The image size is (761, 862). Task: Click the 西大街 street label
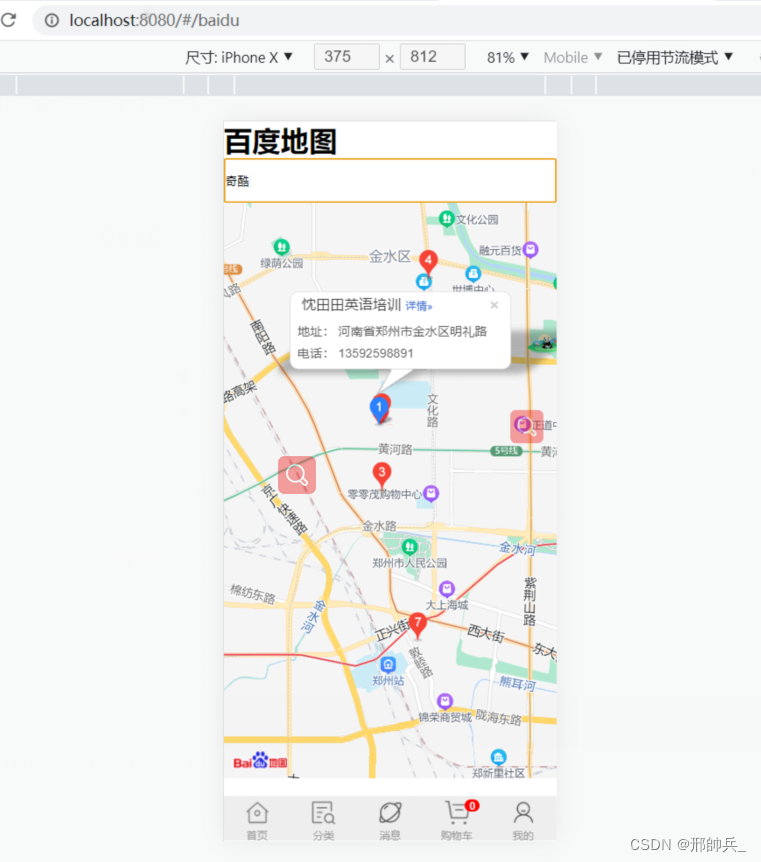(486, 633)
